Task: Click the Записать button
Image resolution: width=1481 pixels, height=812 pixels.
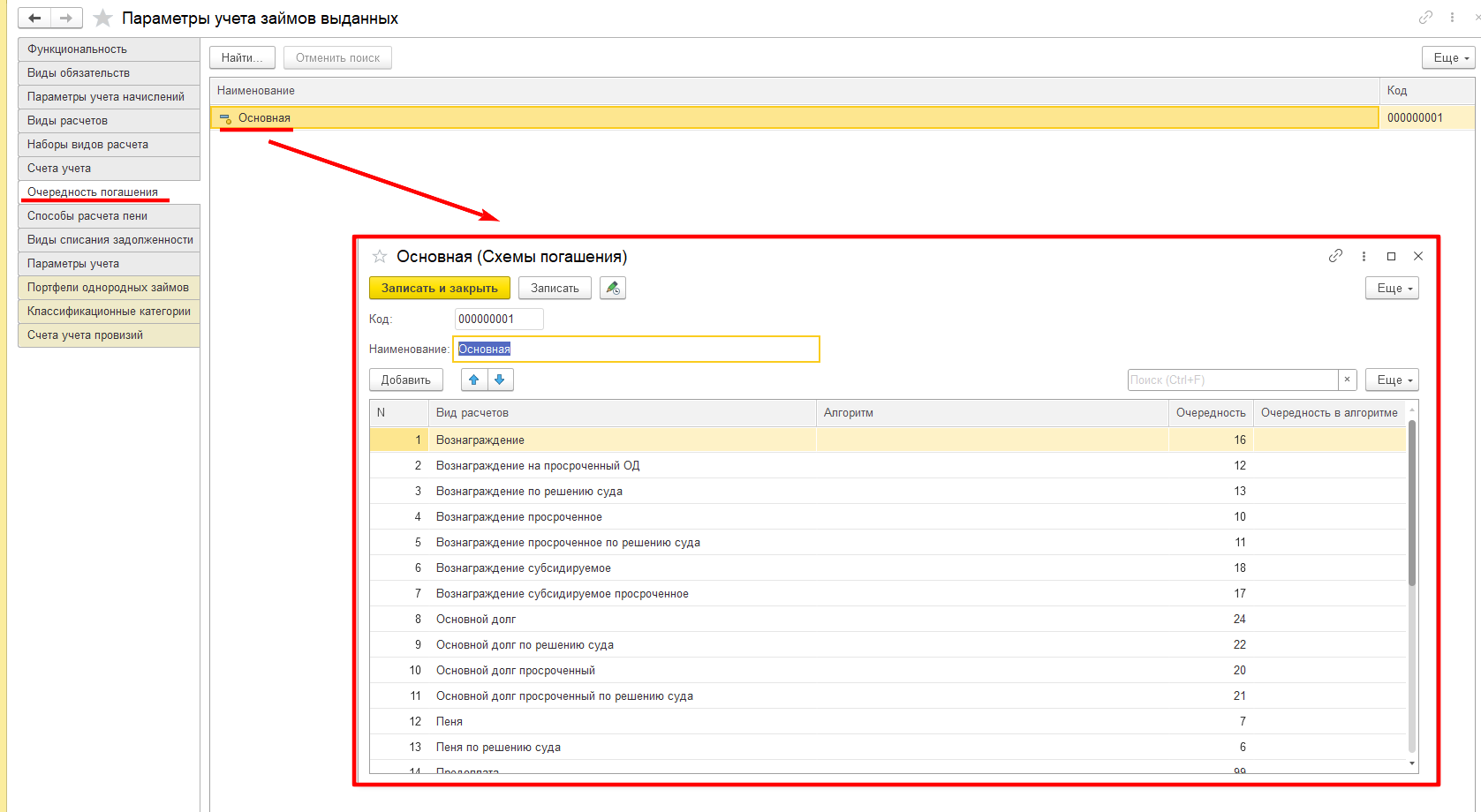Action: (555, 288)
